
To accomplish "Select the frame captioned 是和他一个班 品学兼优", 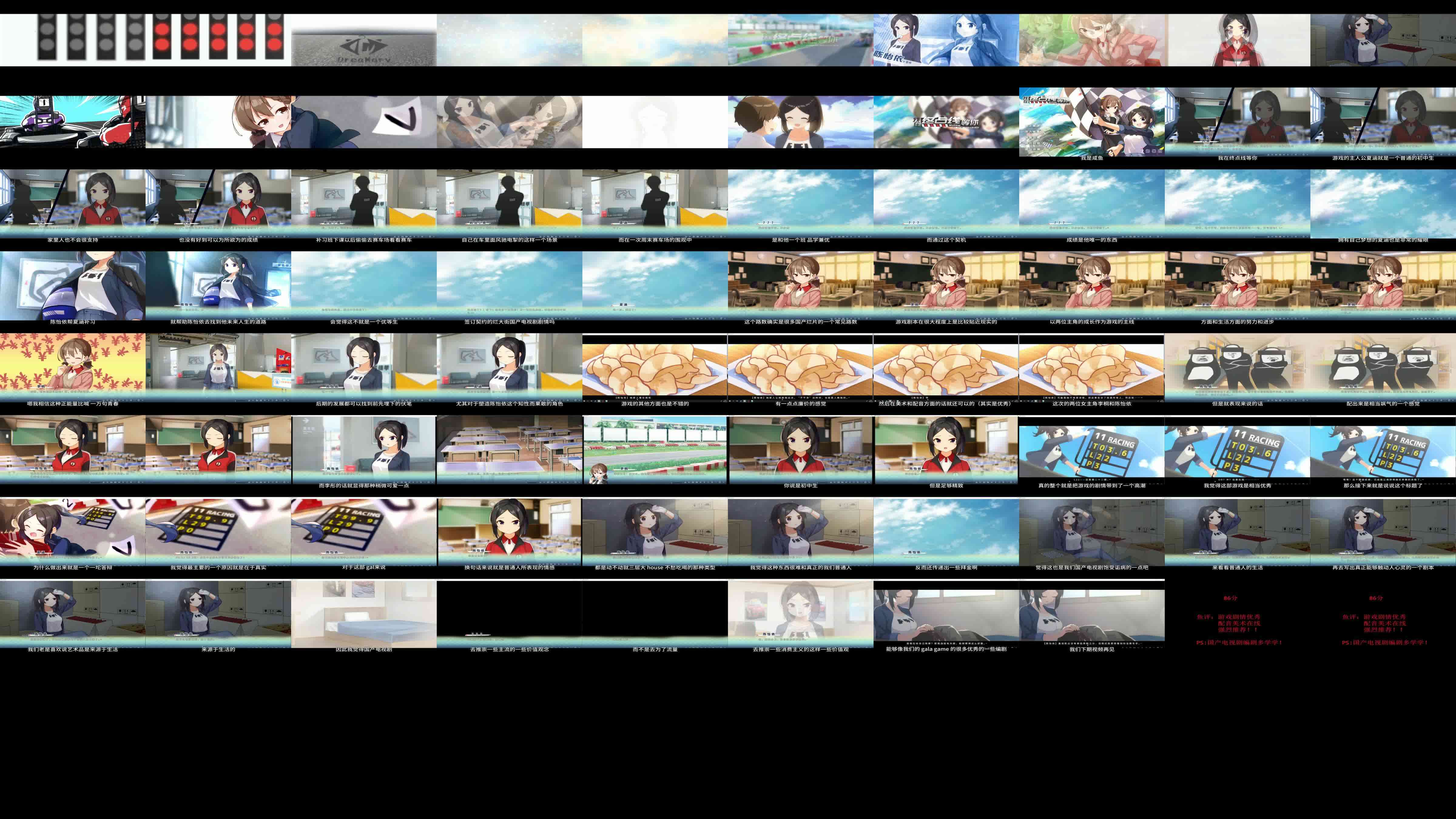I will coord(800,204).
